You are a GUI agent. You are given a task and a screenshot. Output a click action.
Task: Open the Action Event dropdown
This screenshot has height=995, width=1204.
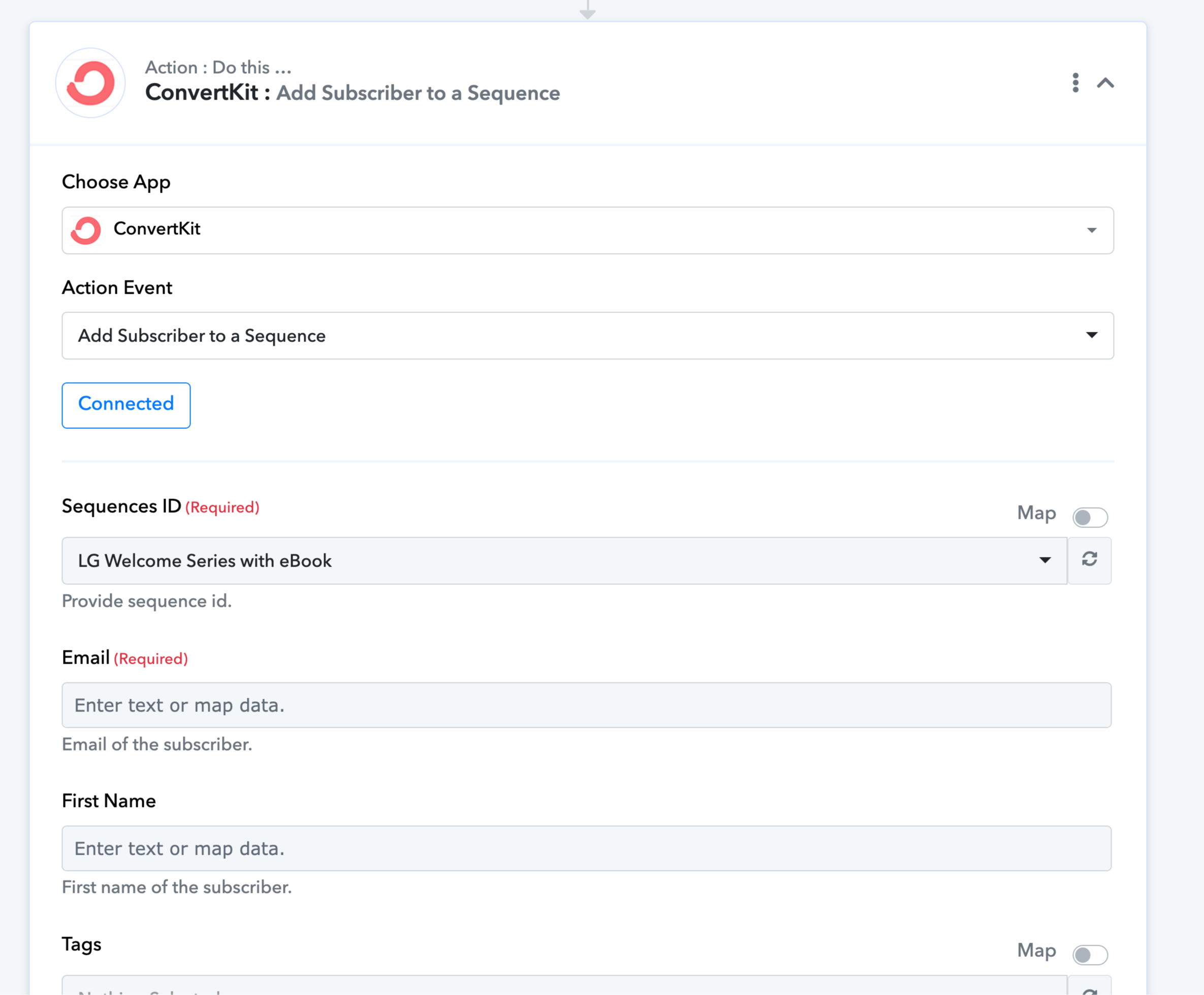tap(587, 336)
